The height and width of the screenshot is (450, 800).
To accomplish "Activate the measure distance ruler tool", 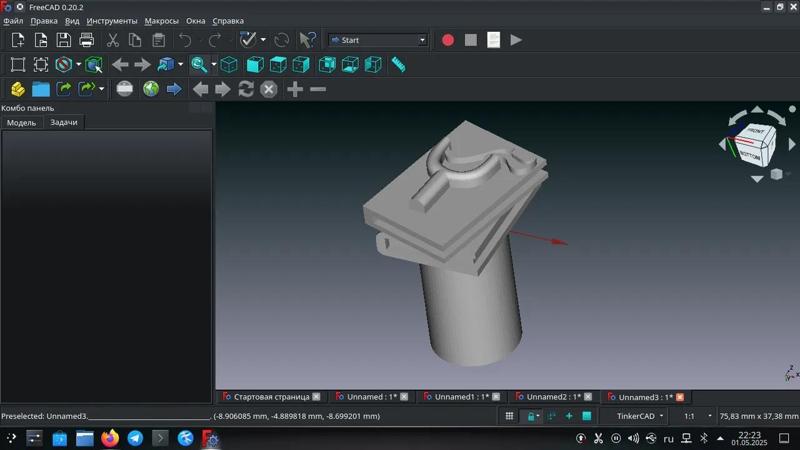I will 398,65.
